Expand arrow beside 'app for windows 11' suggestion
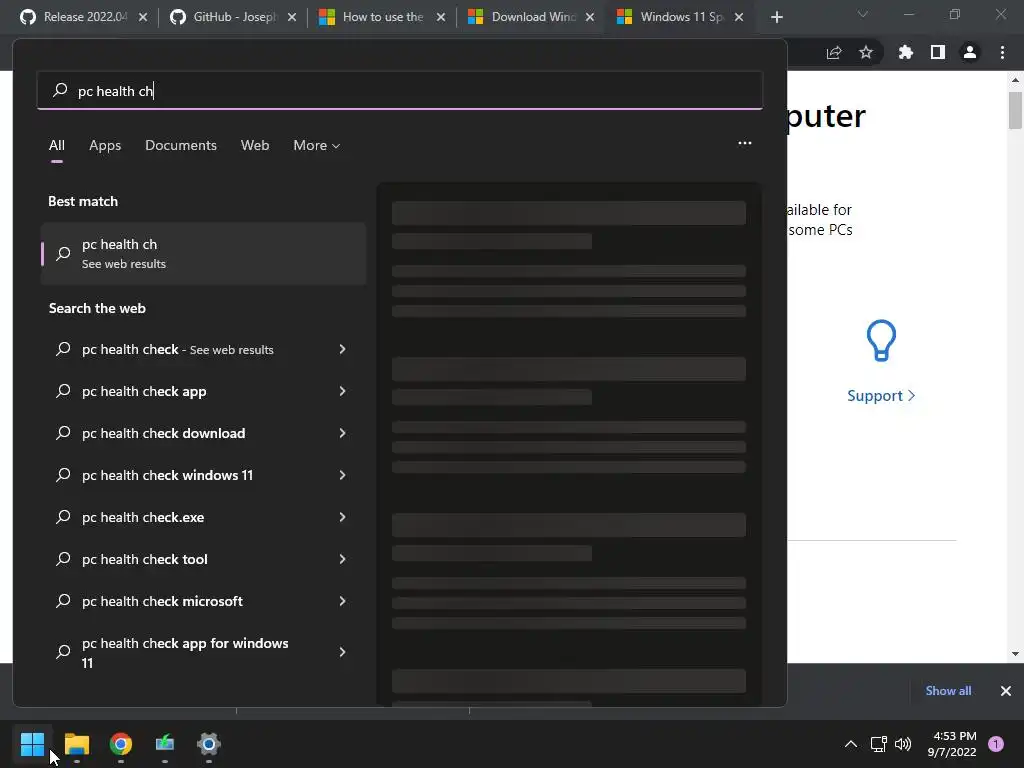The image size is (1024, 768). point(342,652)
